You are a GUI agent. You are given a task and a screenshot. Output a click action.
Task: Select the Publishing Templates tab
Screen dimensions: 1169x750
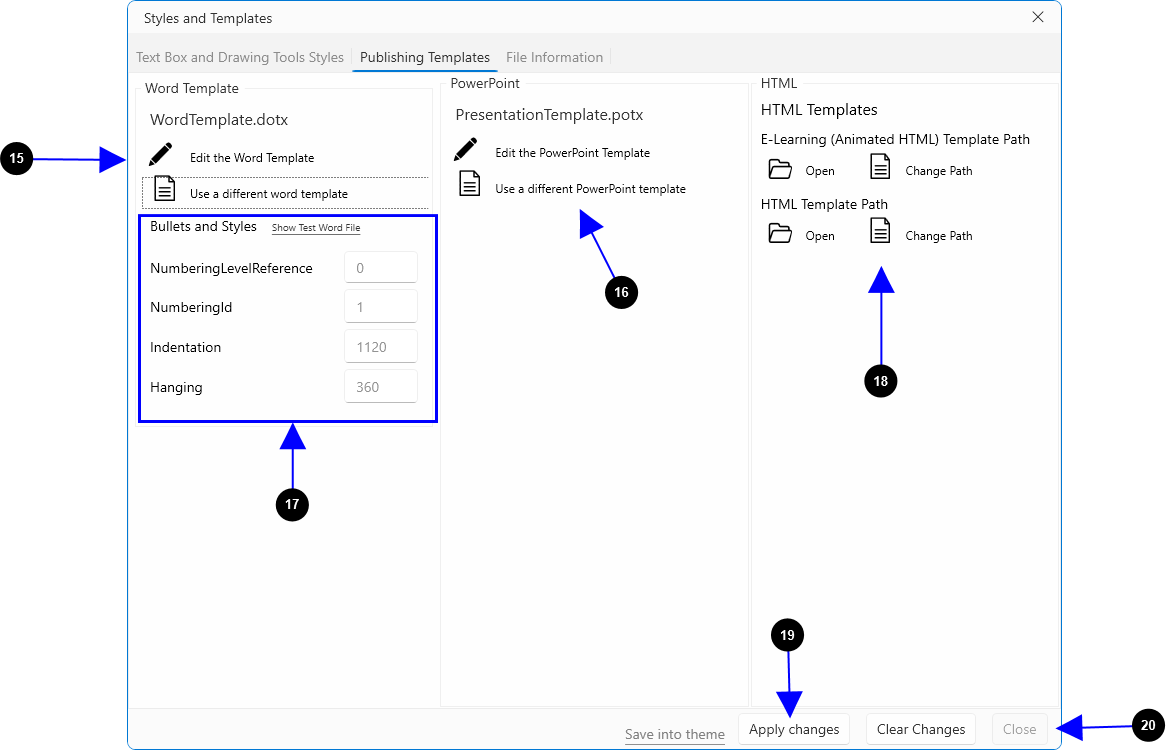[425, 58]
